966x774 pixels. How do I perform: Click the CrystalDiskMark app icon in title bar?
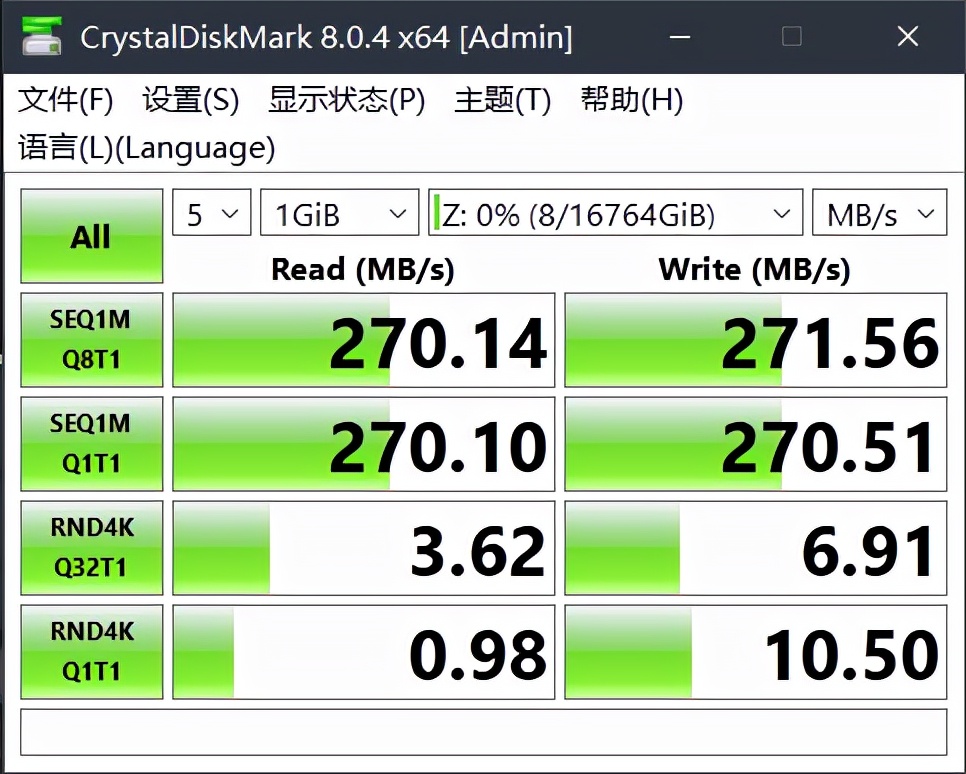(x=41, y=36)
